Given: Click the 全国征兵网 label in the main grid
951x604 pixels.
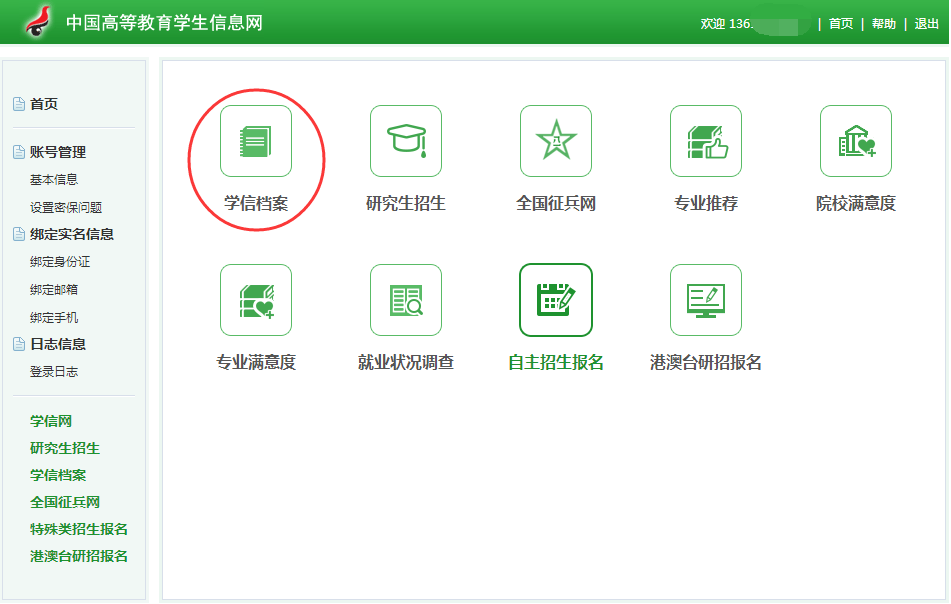Looking at the screenshot, I should [x=556, y=203].
